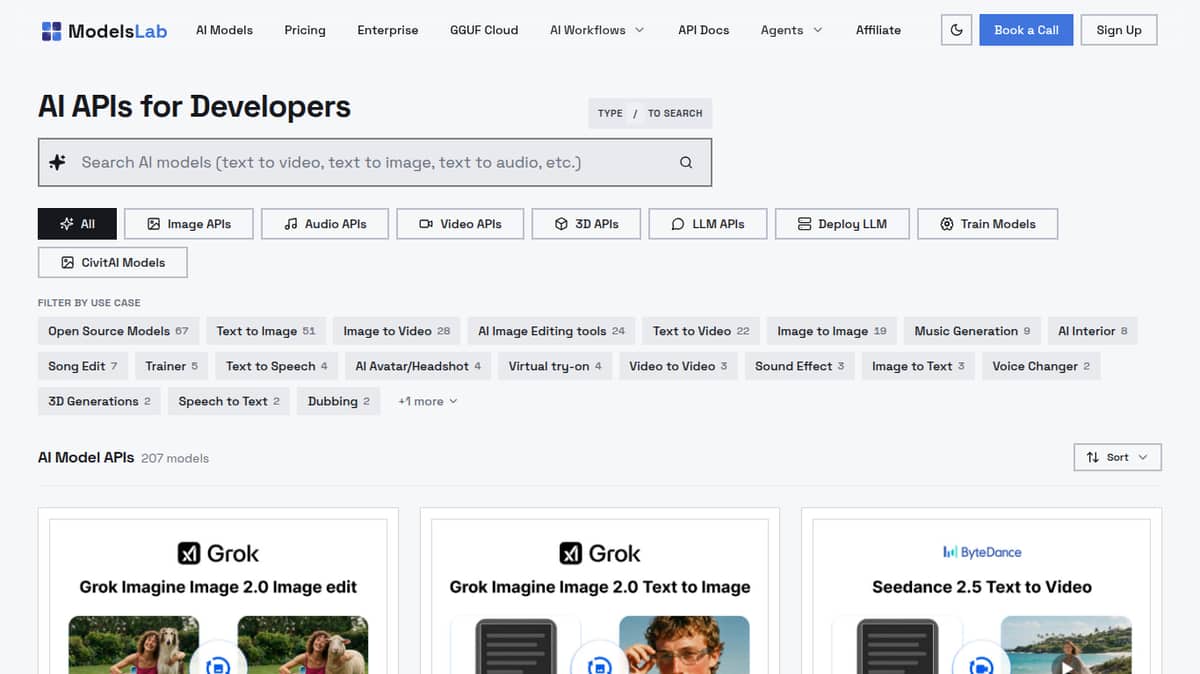This screenshot has width=1200, height=674.
Task: Filter by Song Edit
Action: (83, 366)
